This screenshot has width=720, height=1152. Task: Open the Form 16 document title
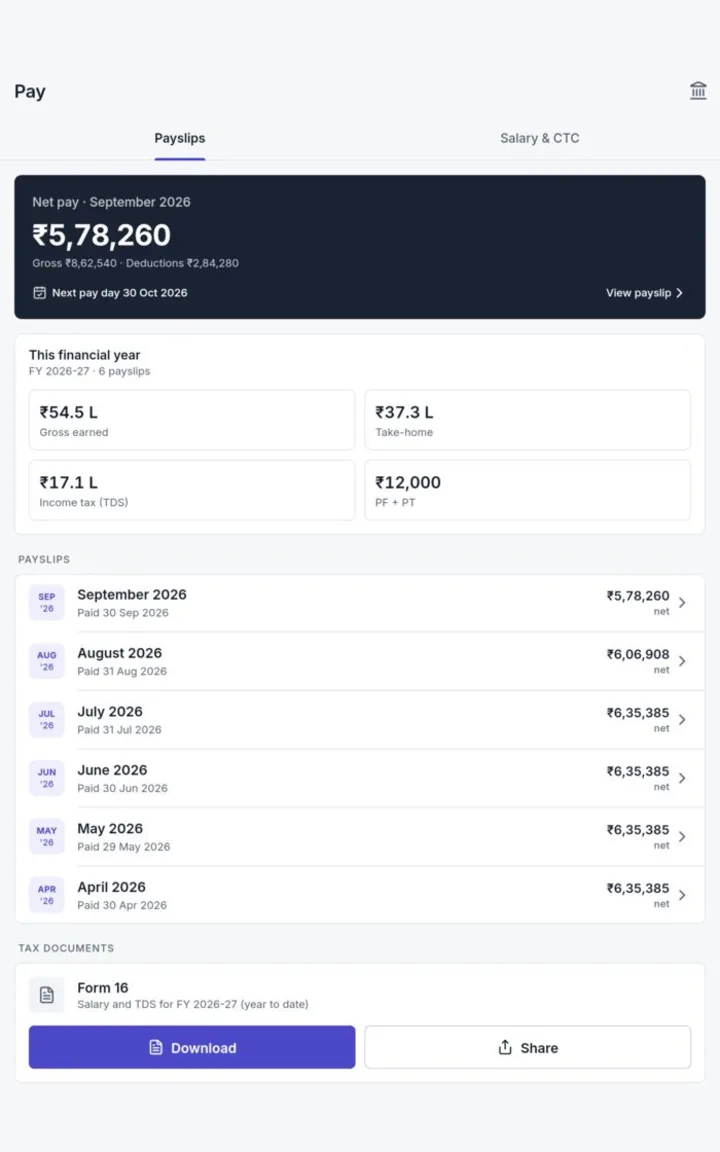click(103, 987)
